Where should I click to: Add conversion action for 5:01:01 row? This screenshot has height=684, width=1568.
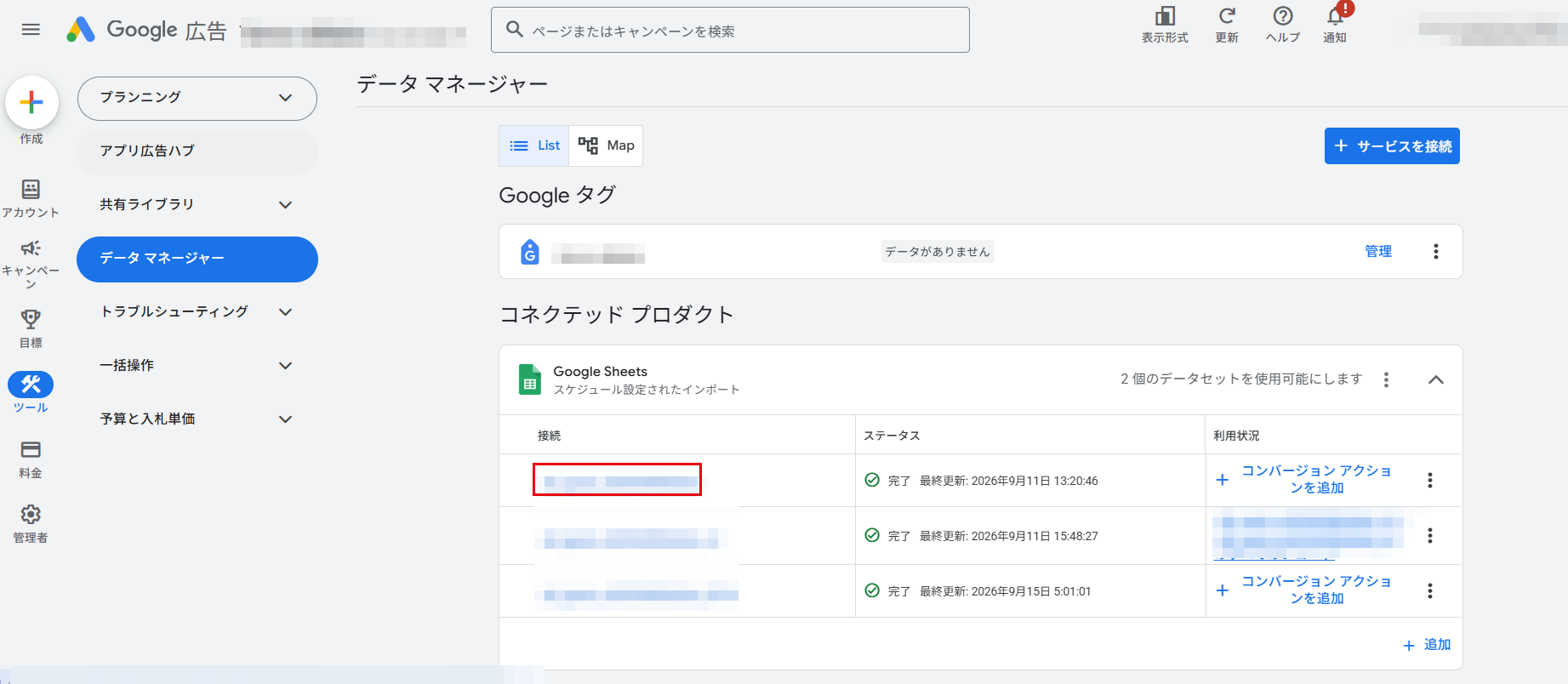tap(1303, 590)
